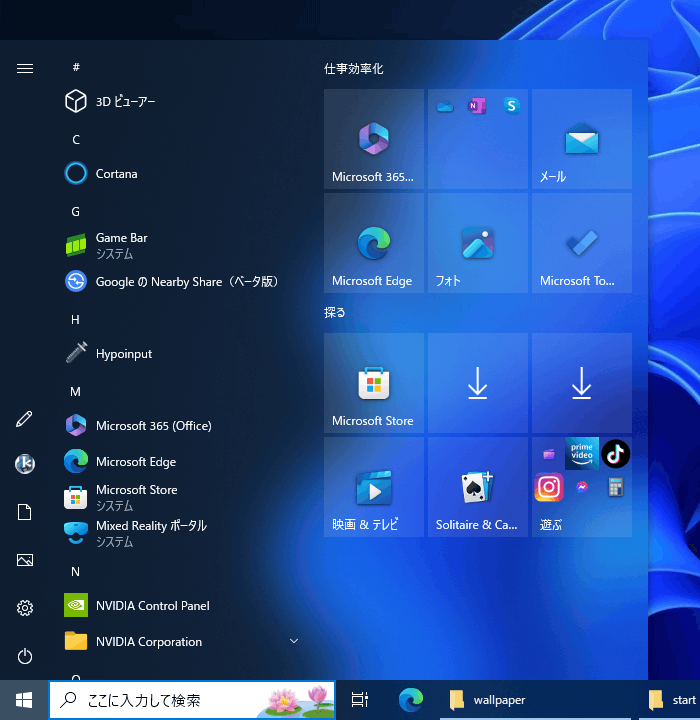
Task: Click the Microsoft 365 tile
Action: click(374, 139)
